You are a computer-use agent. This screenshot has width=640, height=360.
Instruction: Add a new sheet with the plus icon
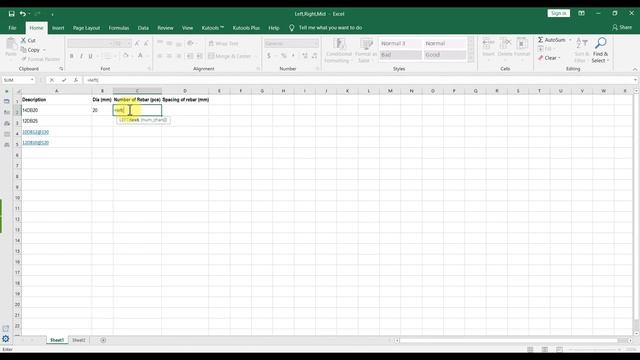coord(103,340)
